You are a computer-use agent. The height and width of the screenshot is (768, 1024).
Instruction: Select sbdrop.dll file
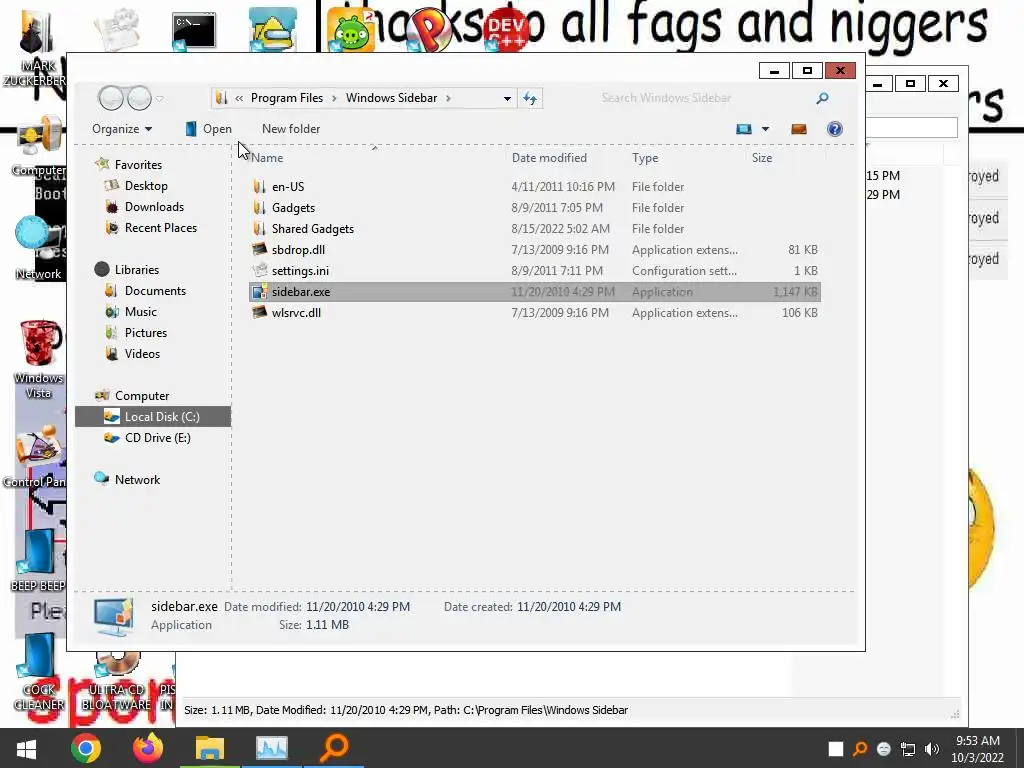[x=535, y=249]
